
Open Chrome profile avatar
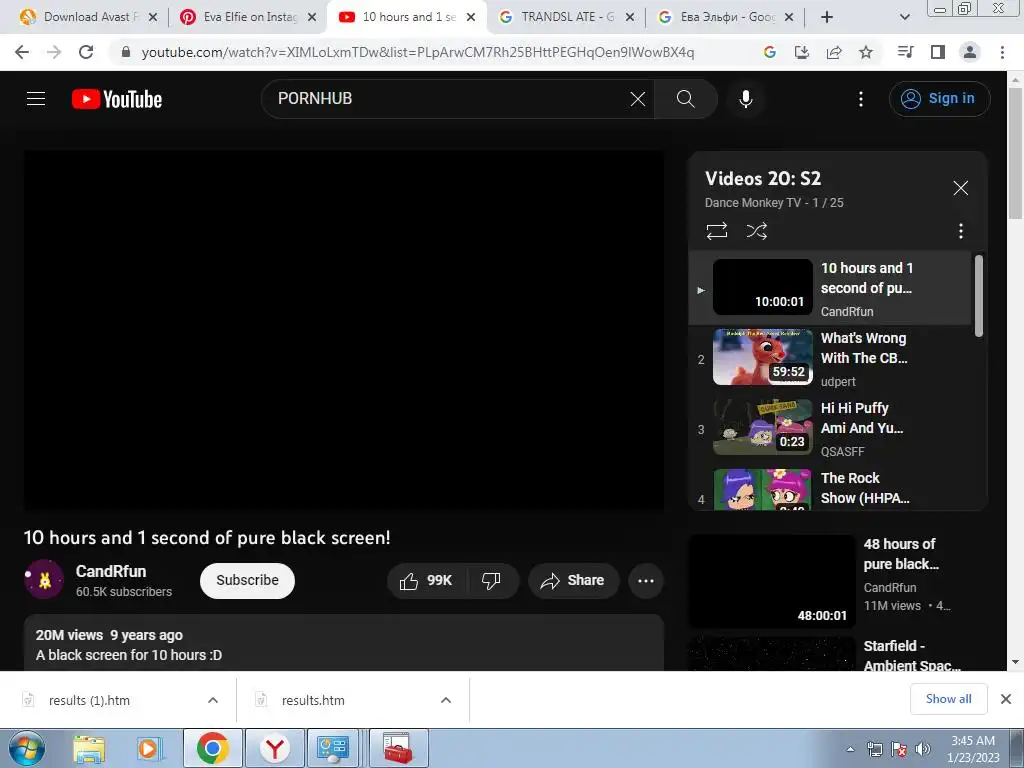click(970, 52)
